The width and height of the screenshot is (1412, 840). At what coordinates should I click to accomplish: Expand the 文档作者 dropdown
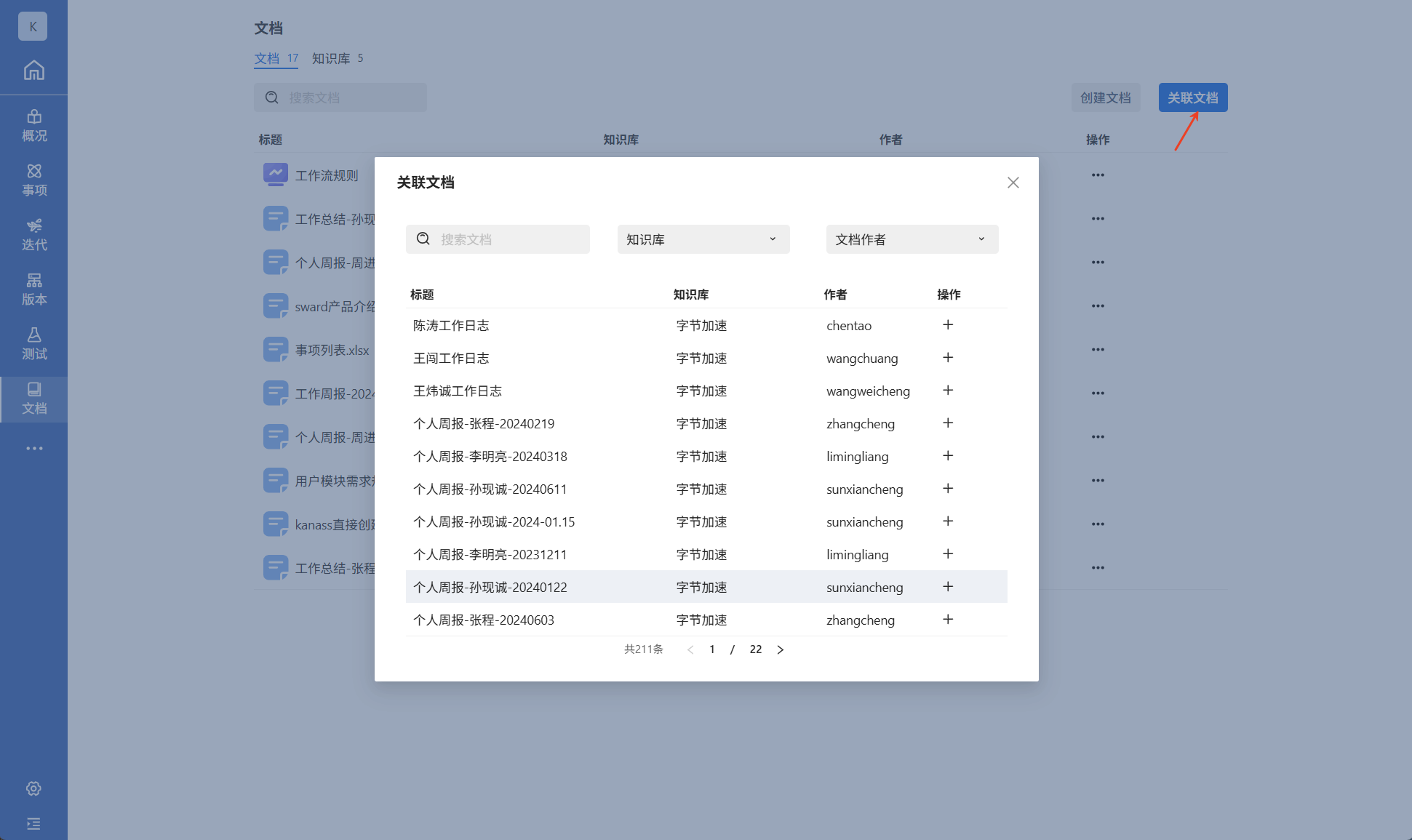(x=912, y=239)
